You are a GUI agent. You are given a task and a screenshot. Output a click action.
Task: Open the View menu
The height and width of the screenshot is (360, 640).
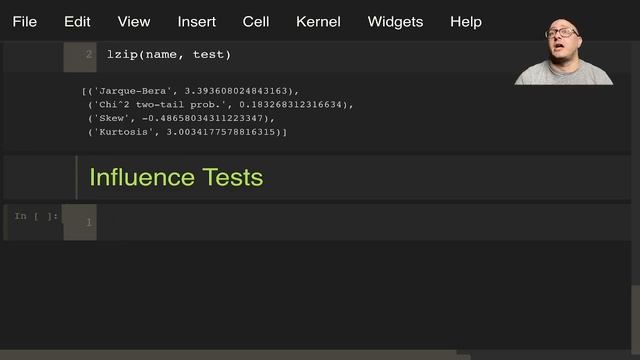click(134, 22)
